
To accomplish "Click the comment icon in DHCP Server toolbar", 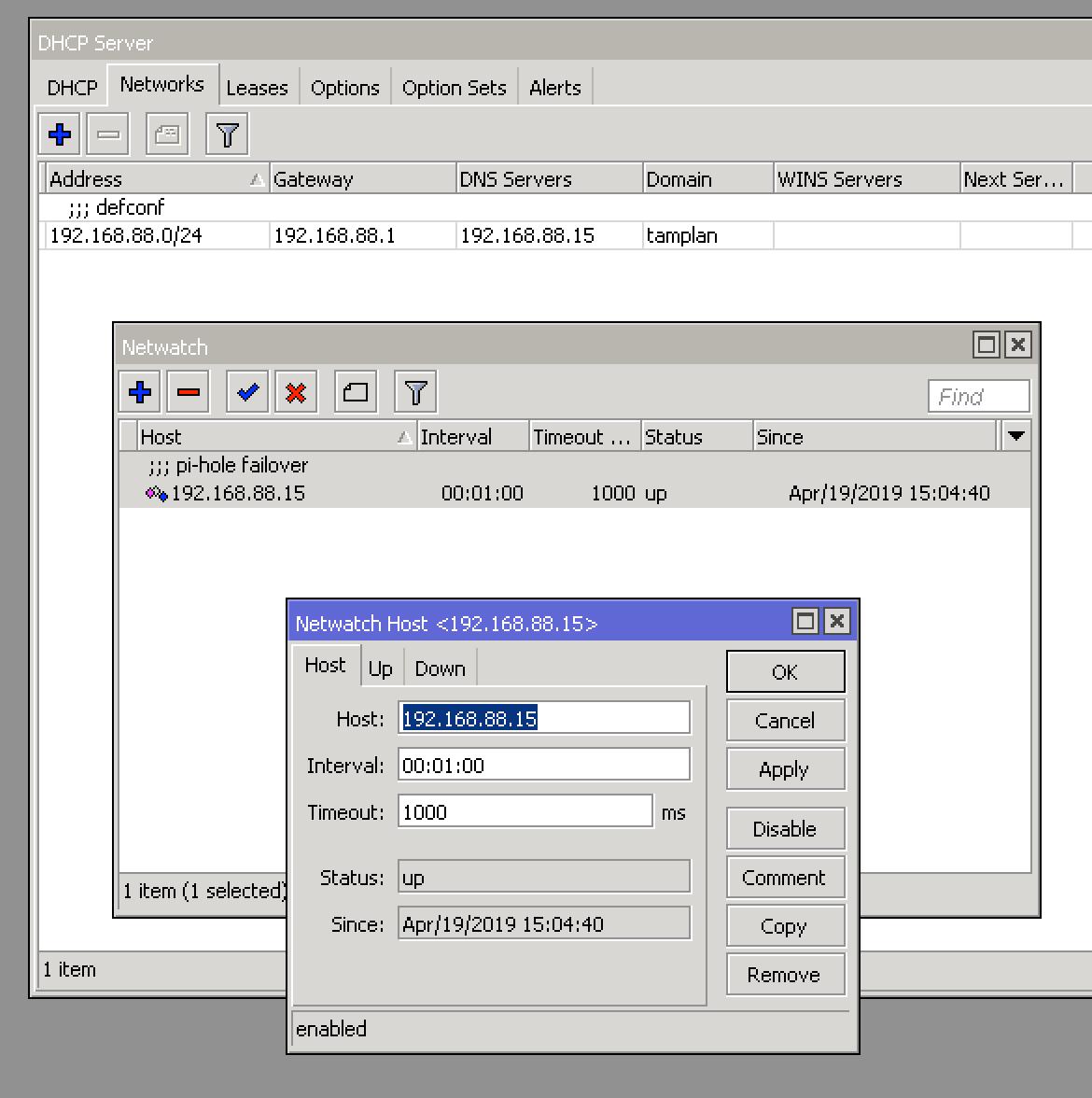I will pos(167,134).
